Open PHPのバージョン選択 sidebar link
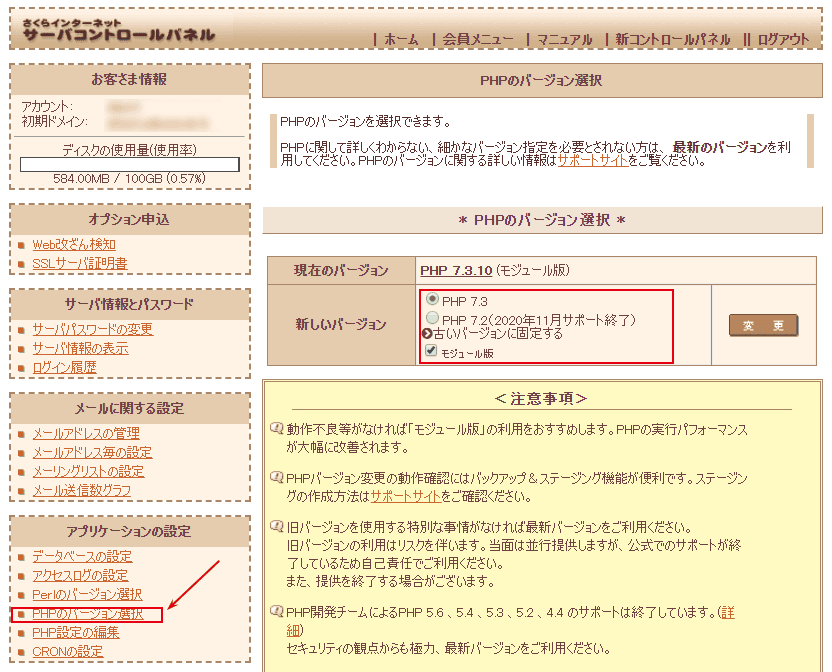 (88, 614)
